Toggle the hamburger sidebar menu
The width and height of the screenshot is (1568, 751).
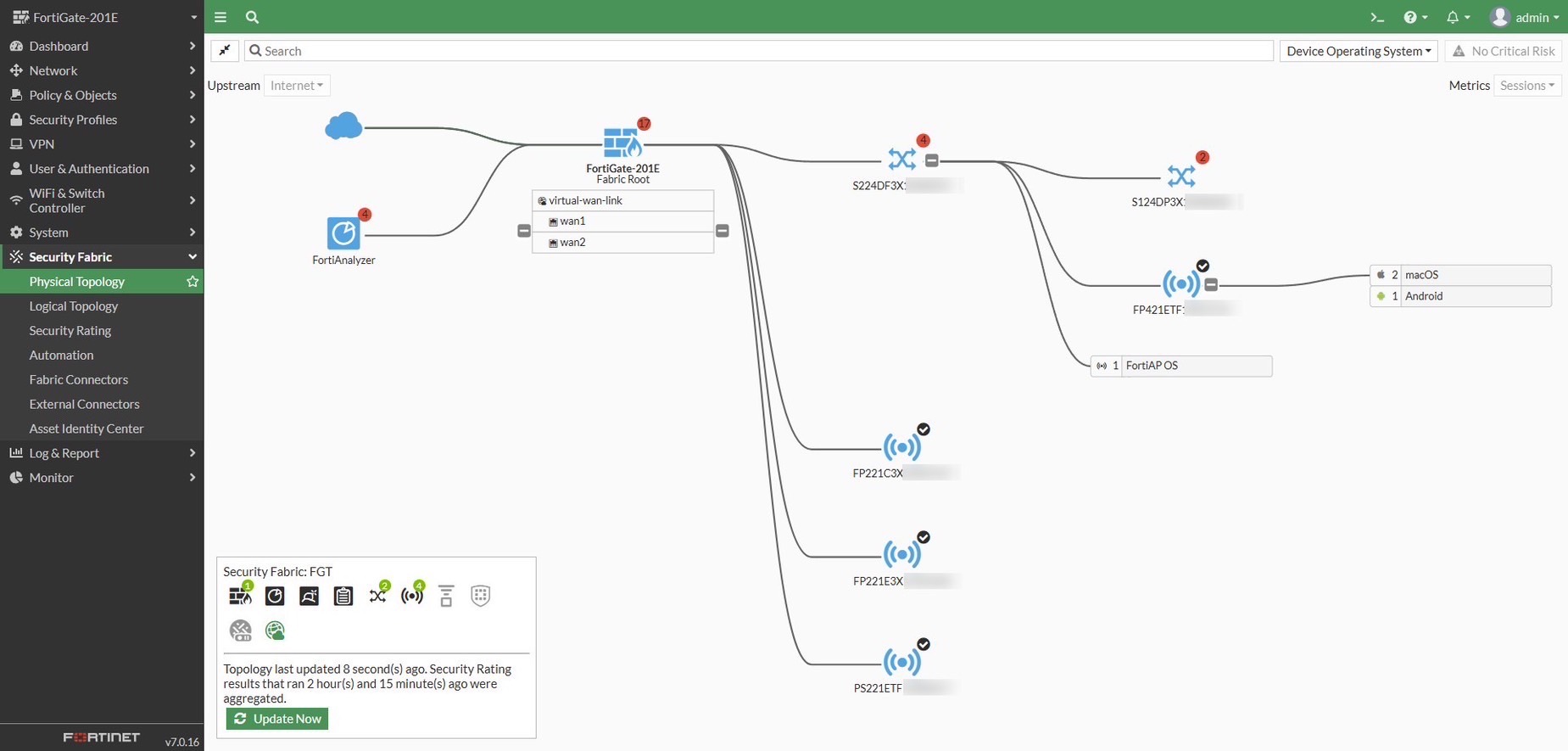(x=220, y=17)
